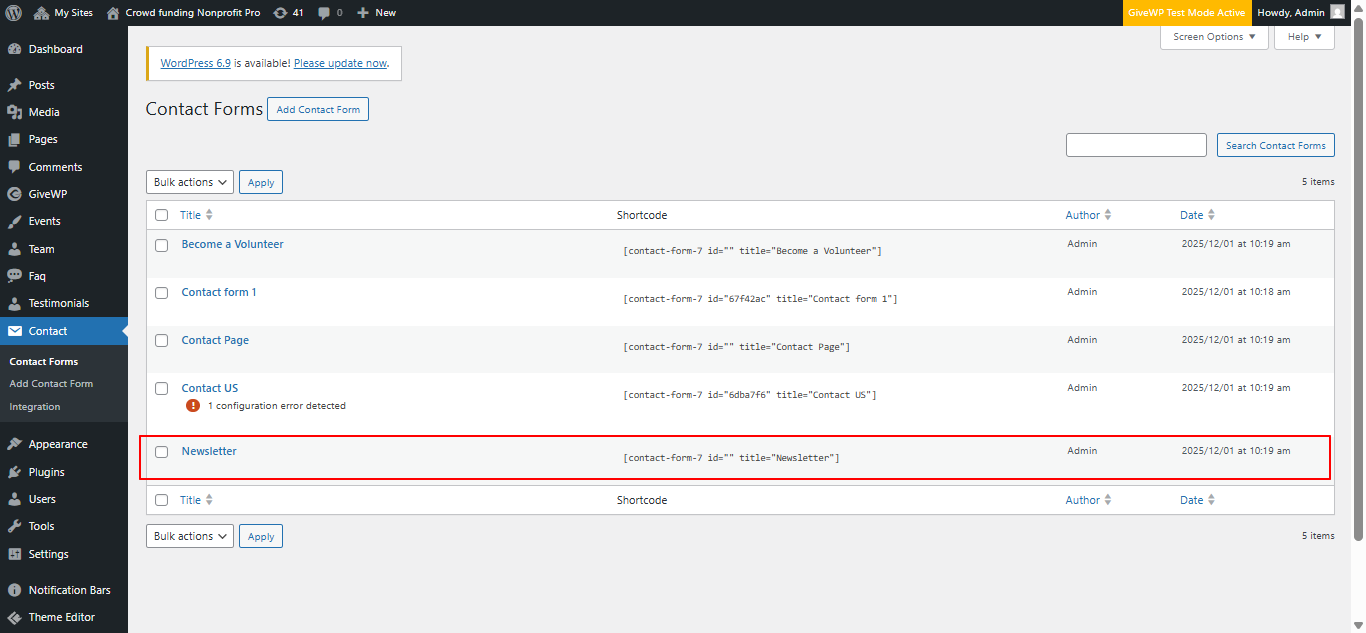
Task: Expand the Help panel
Action: click(1303, 36)
